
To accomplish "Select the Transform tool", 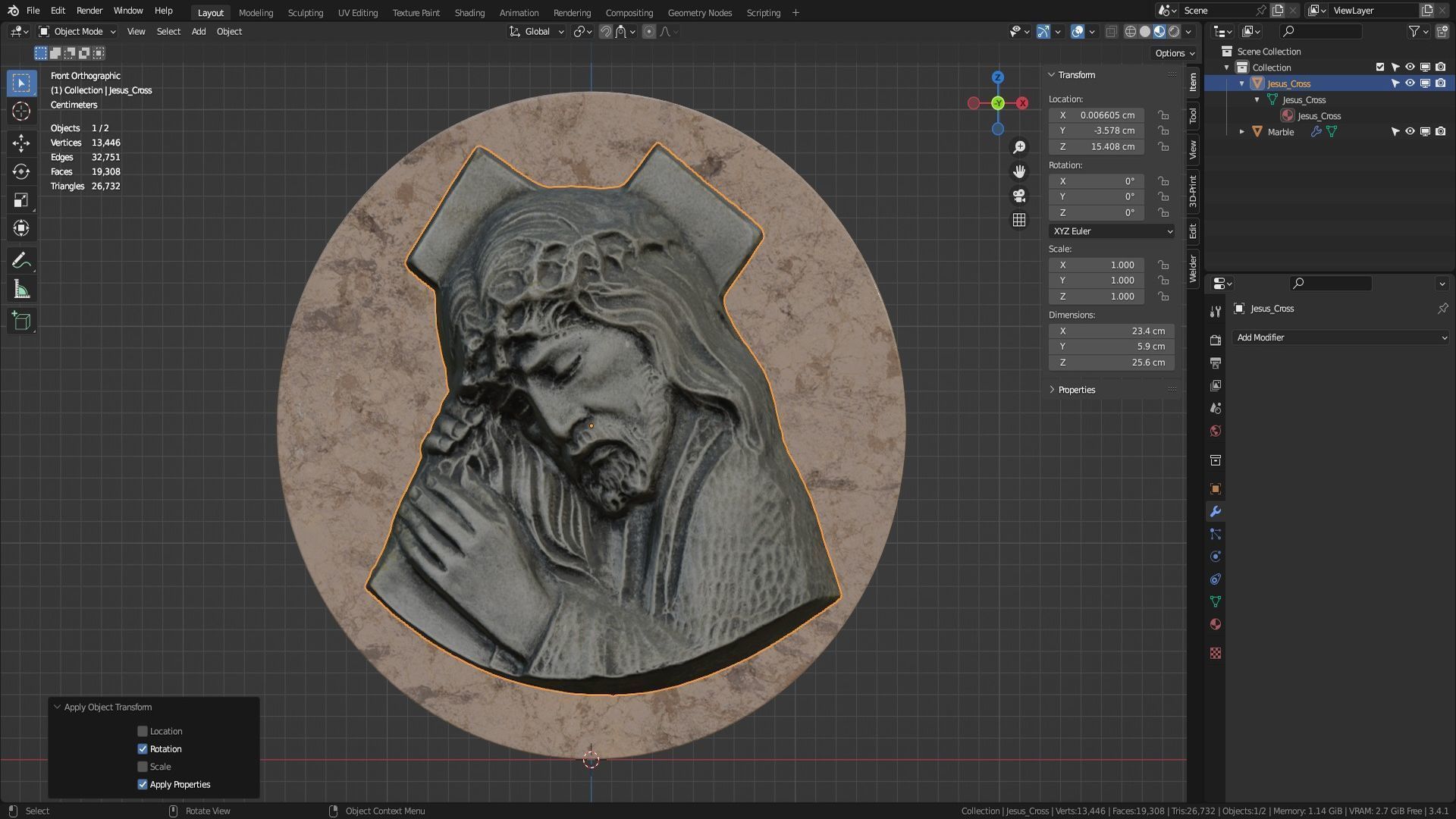I will (x=21, y=228).
